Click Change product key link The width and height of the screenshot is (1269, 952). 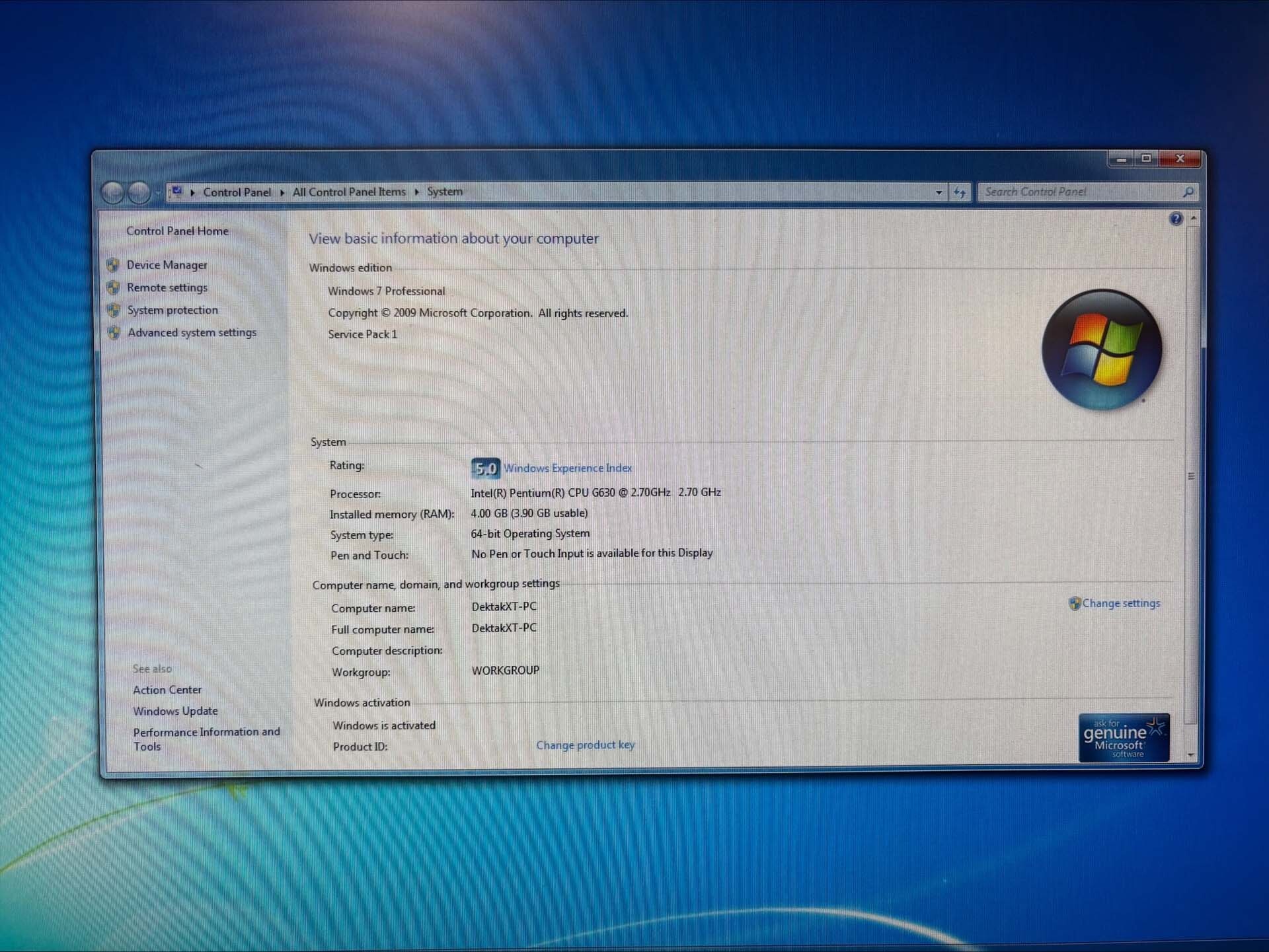[585, 745]
